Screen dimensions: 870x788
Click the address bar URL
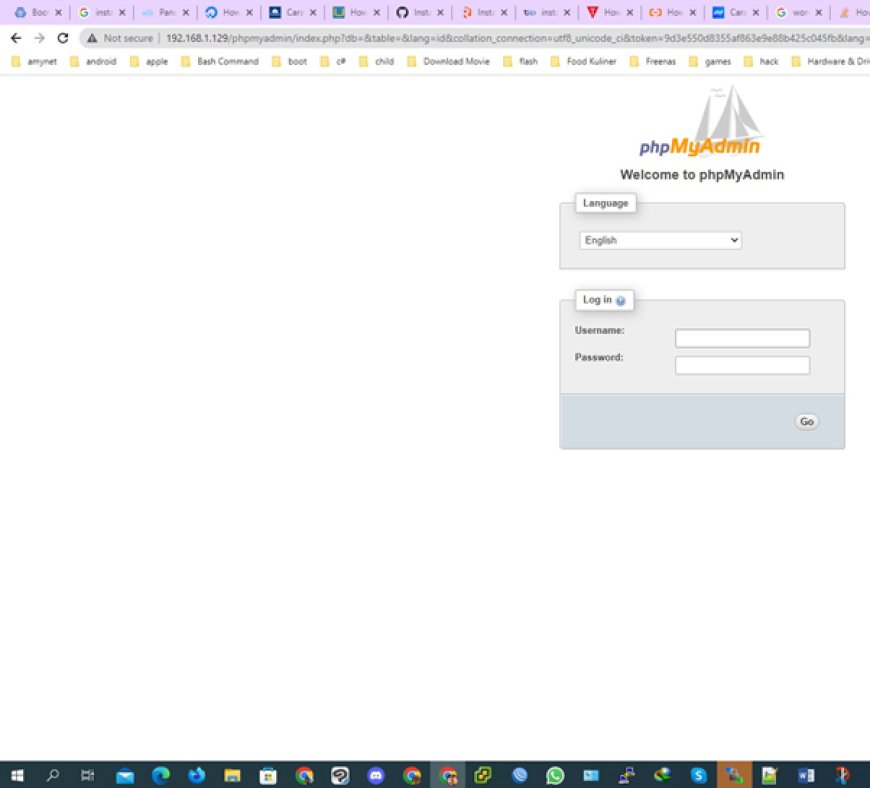516,38
